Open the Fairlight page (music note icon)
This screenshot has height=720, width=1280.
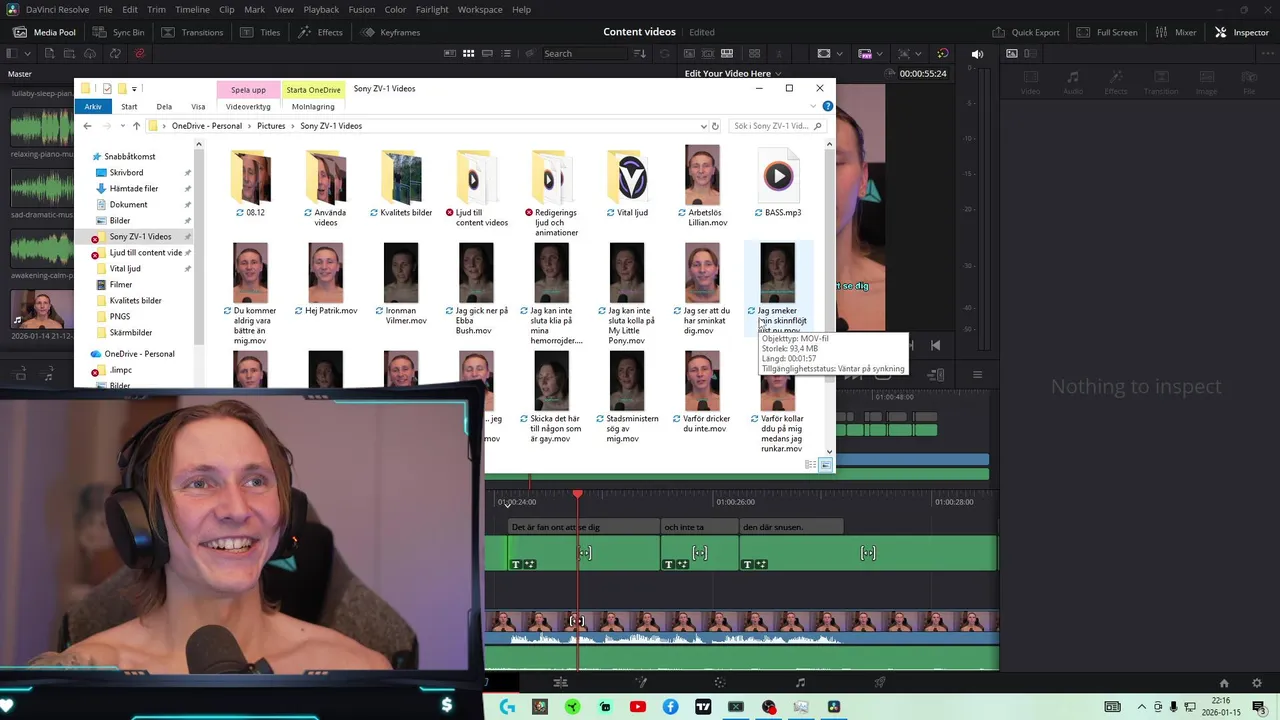coord(800,683)
